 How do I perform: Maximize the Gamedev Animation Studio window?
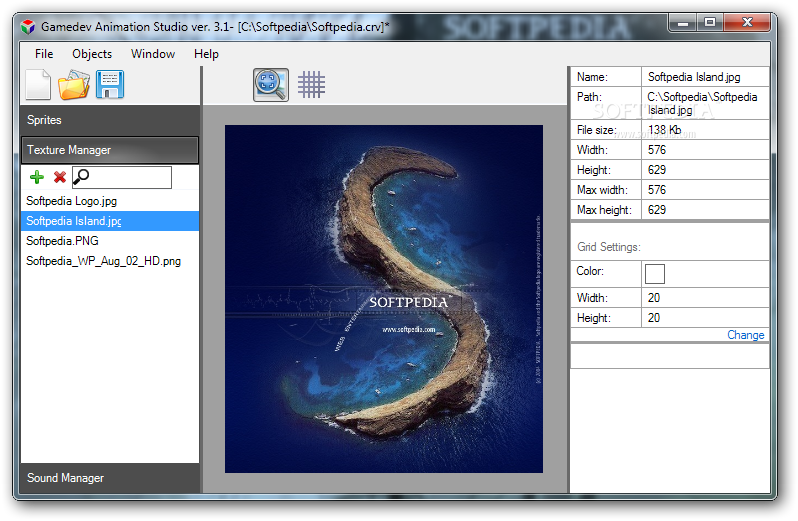click(709, 23)
